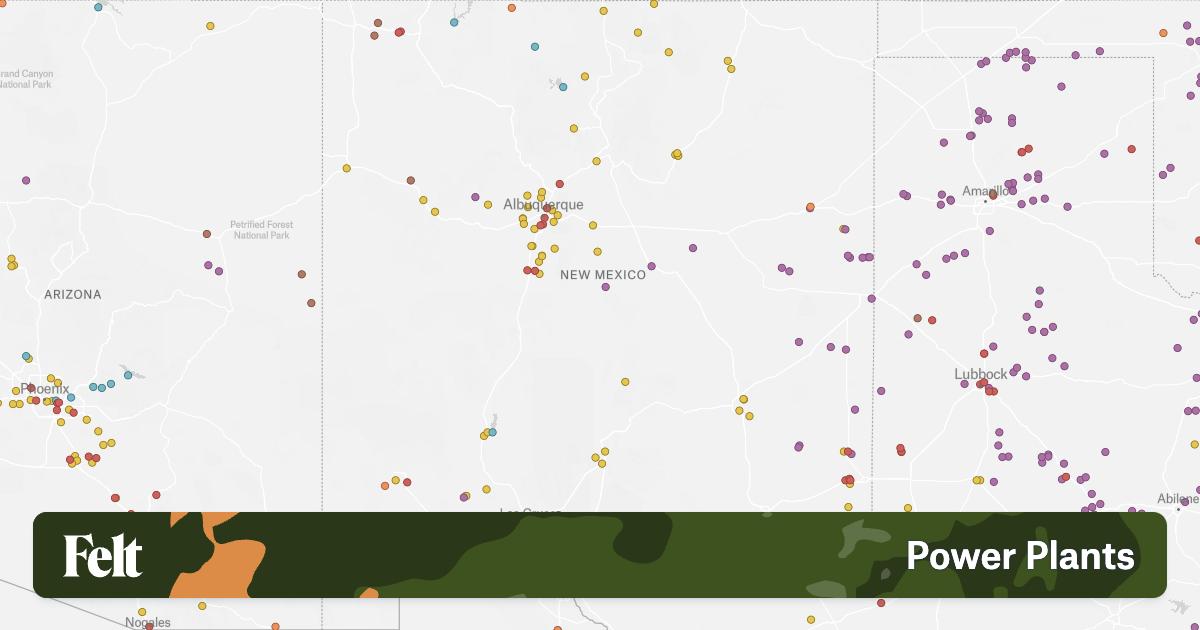The height and width of the screenshot is (630, 1200).
Task: Click the "Power Plants" map title
Action: (1022, 554)
